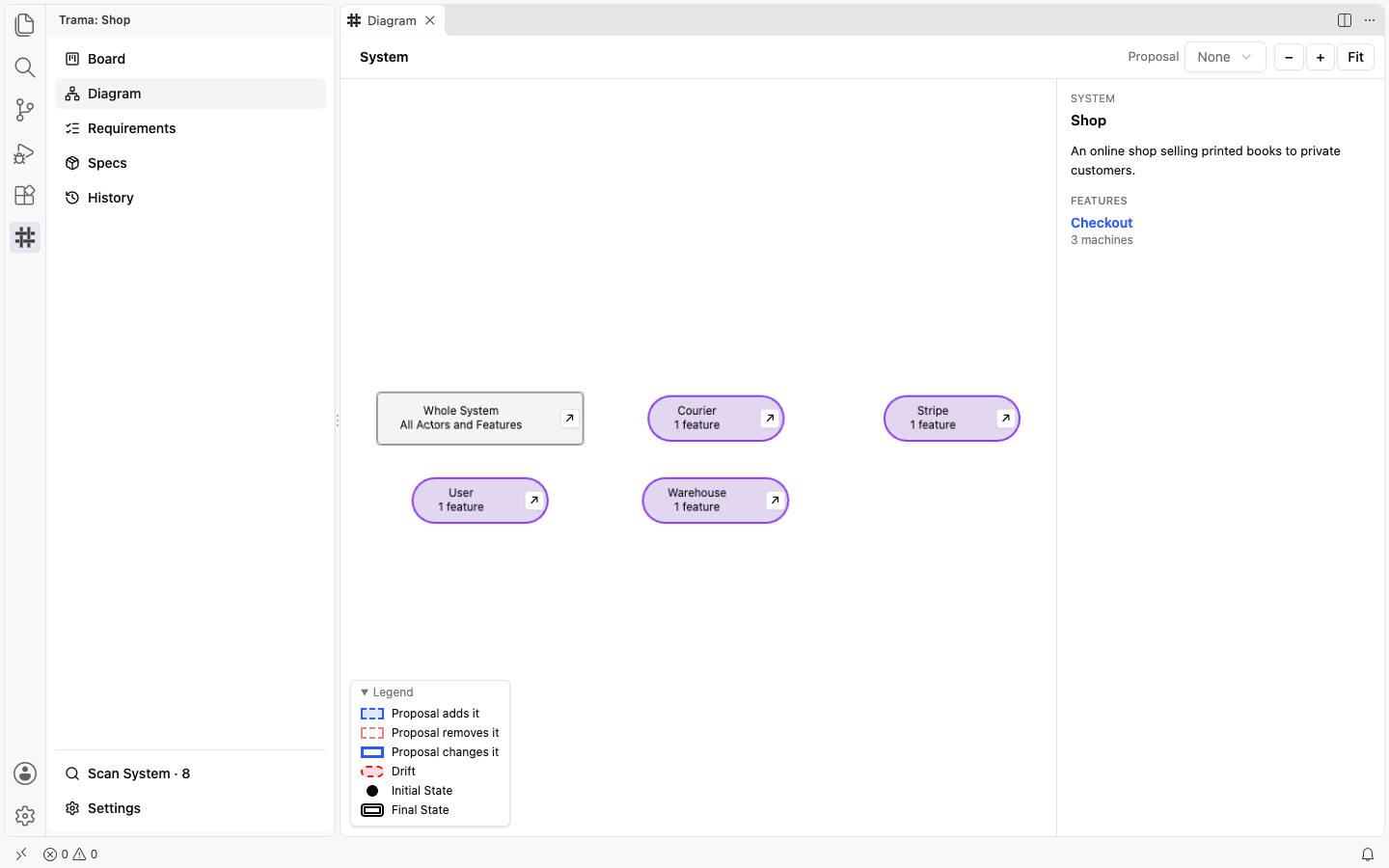Open the Explorer files icon in activity bar
Screen dimensions: 1389x868
[x=25, y=25]
